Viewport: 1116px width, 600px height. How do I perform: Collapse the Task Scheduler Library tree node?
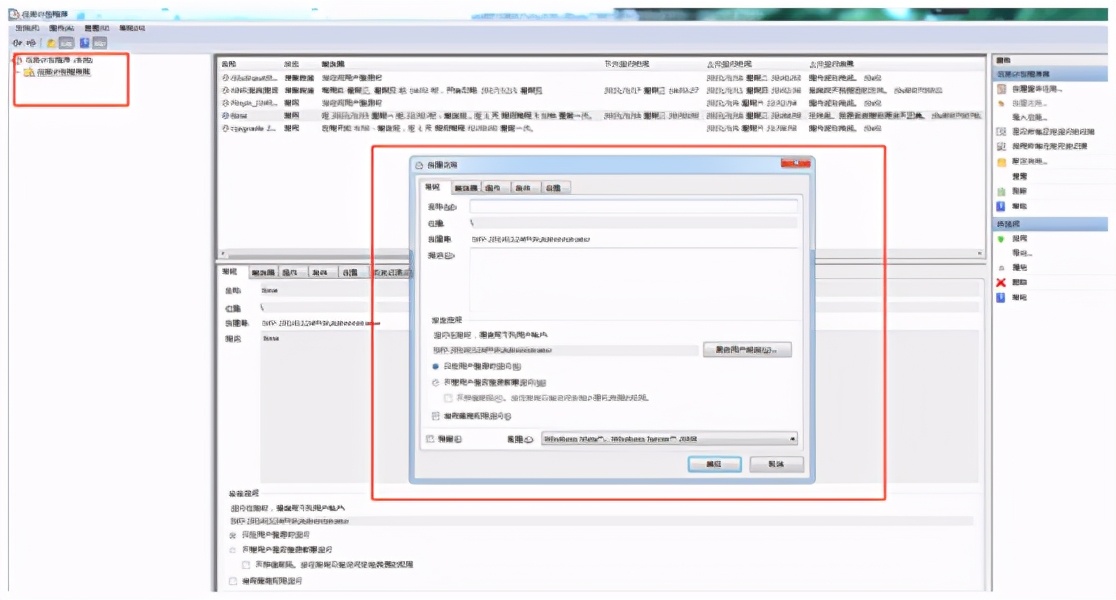[17, 73]
